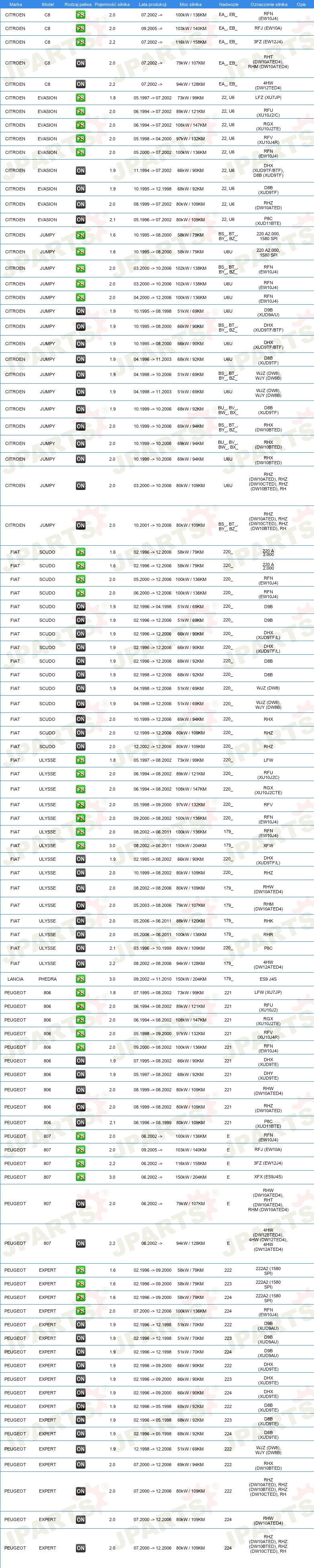The image size is (314, 1568).
Task: Click power value '150kW / 204KM' in Lancia row
Action: [191, 979]
